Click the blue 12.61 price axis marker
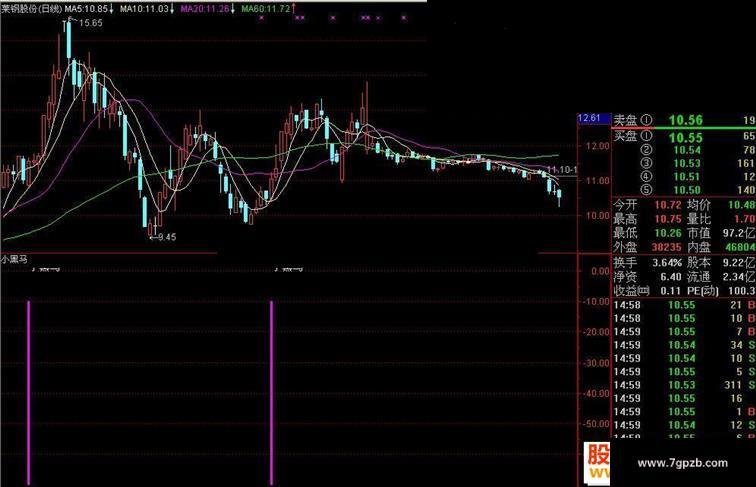Viewport: 756px width, 487px height. pos(594,118)
